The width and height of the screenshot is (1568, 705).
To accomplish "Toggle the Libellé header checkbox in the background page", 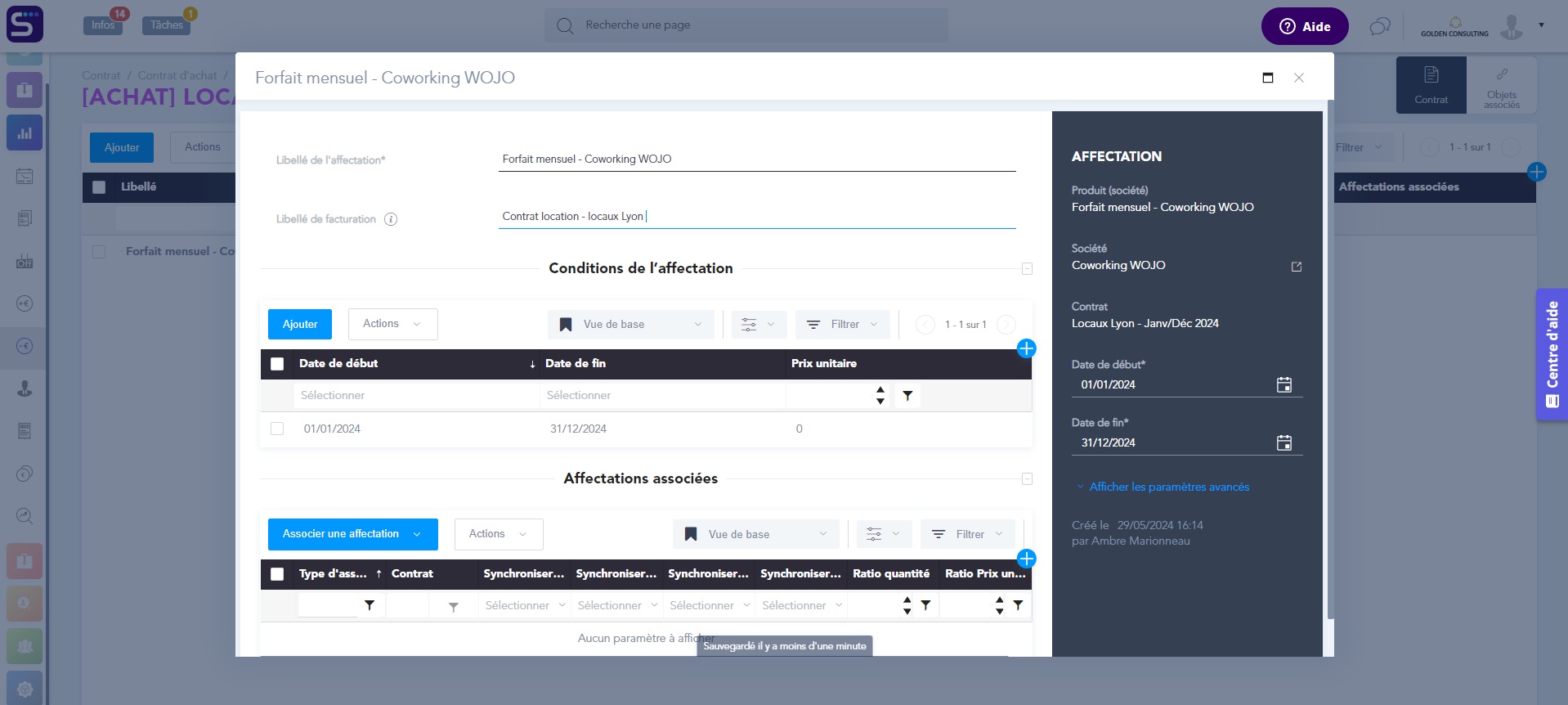I will coord(99,187).
